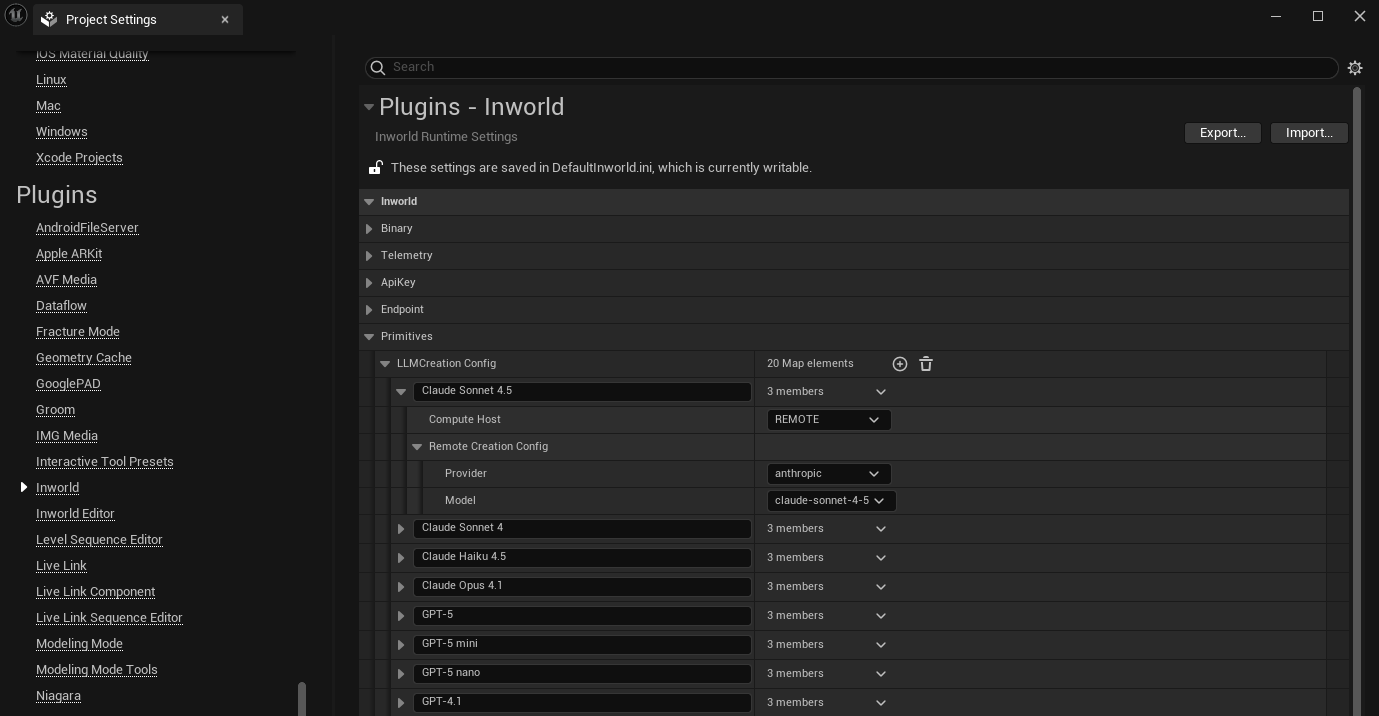Viewport: 1379px width, 716px height.
Task: Close the Project Settings tab
Action: (x=225, y=19)
